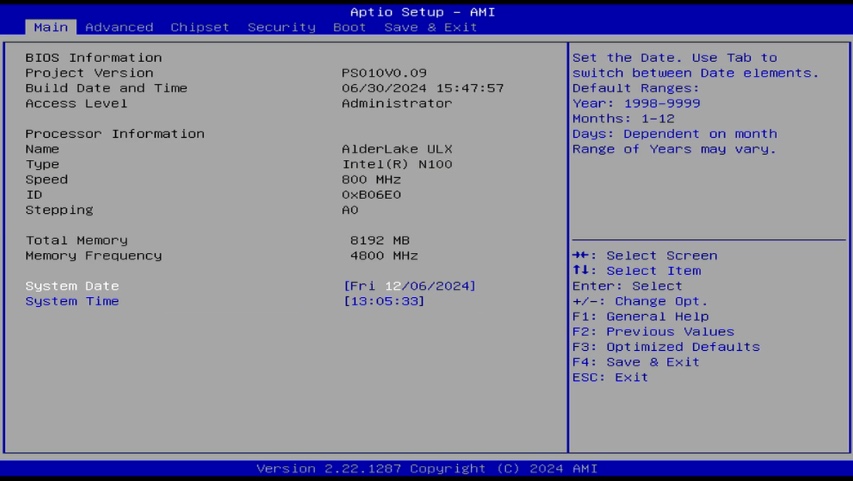Click the AlderLake ULX value

pos(397,149)
